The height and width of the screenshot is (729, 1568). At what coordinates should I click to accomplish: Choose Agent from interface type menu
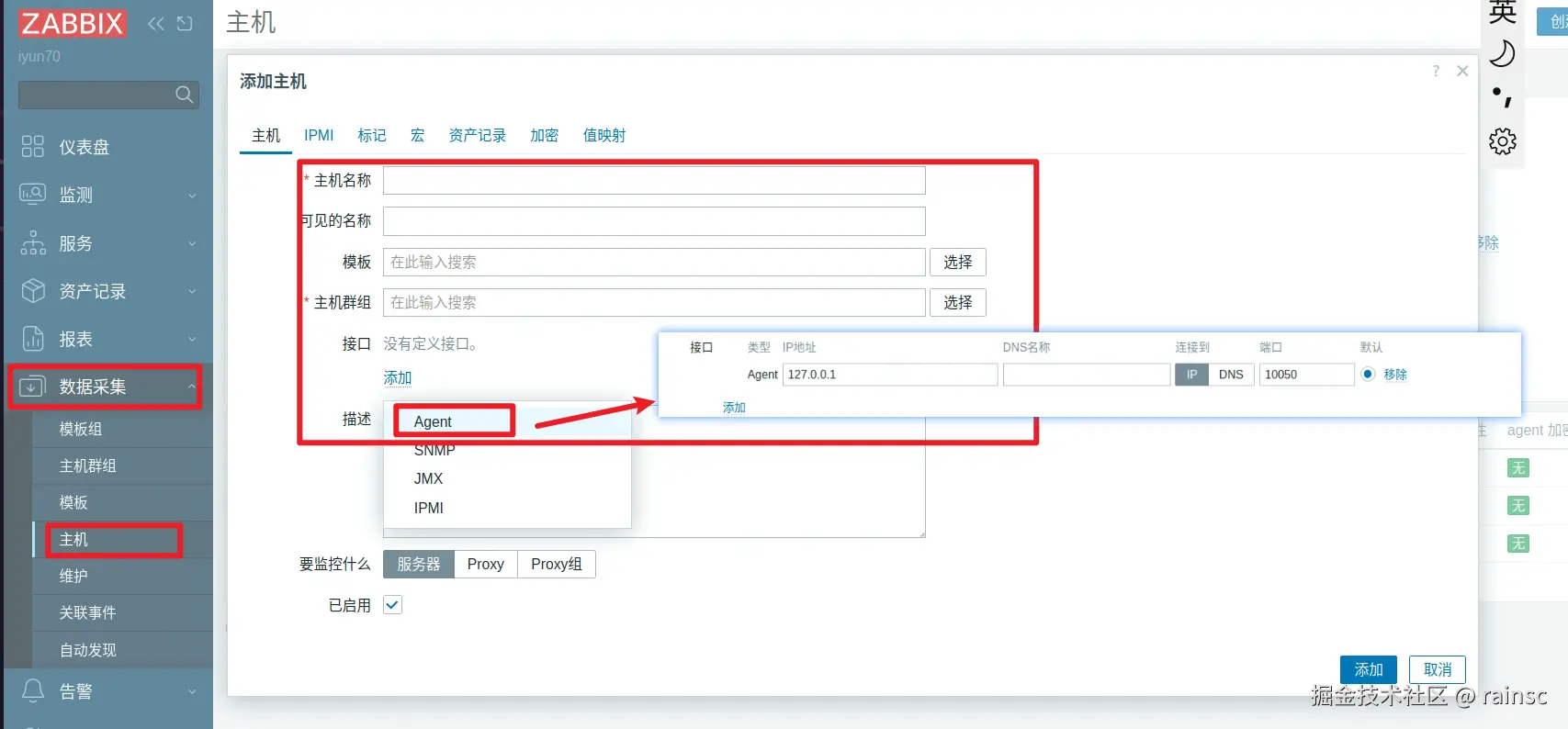(507, 421)
